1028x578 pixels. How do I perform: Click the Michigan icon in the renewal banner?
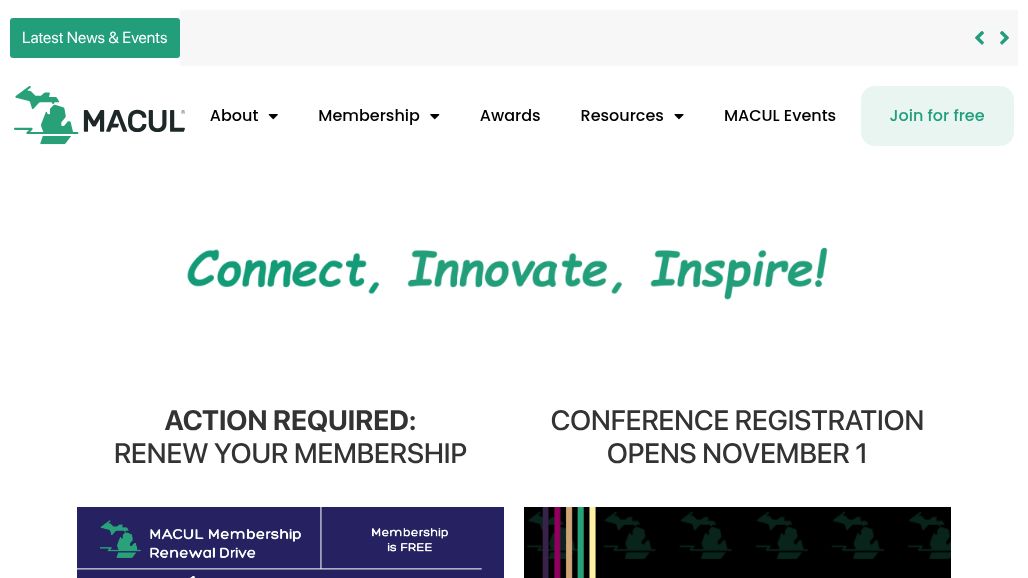point(119,540)
